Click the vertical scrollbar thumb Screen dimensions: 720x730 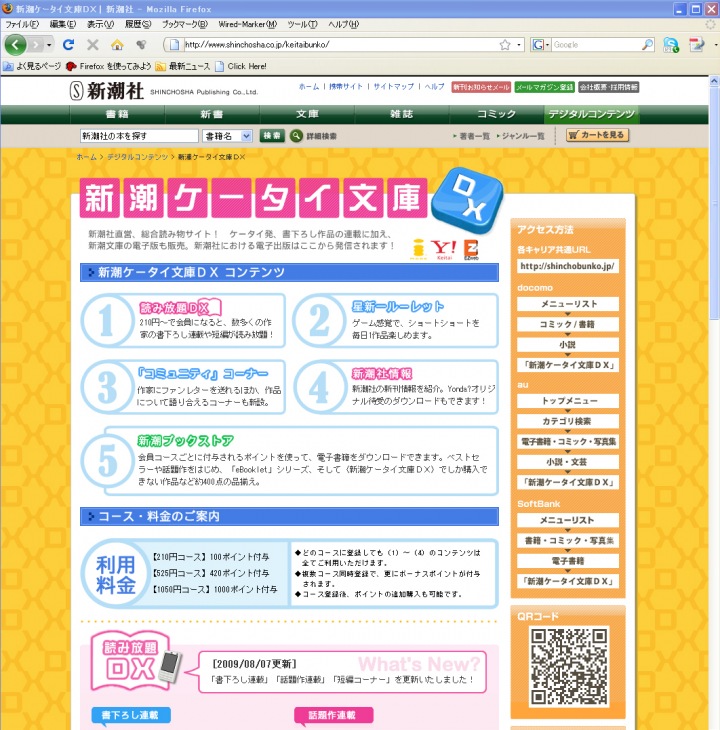pos(714,203)
